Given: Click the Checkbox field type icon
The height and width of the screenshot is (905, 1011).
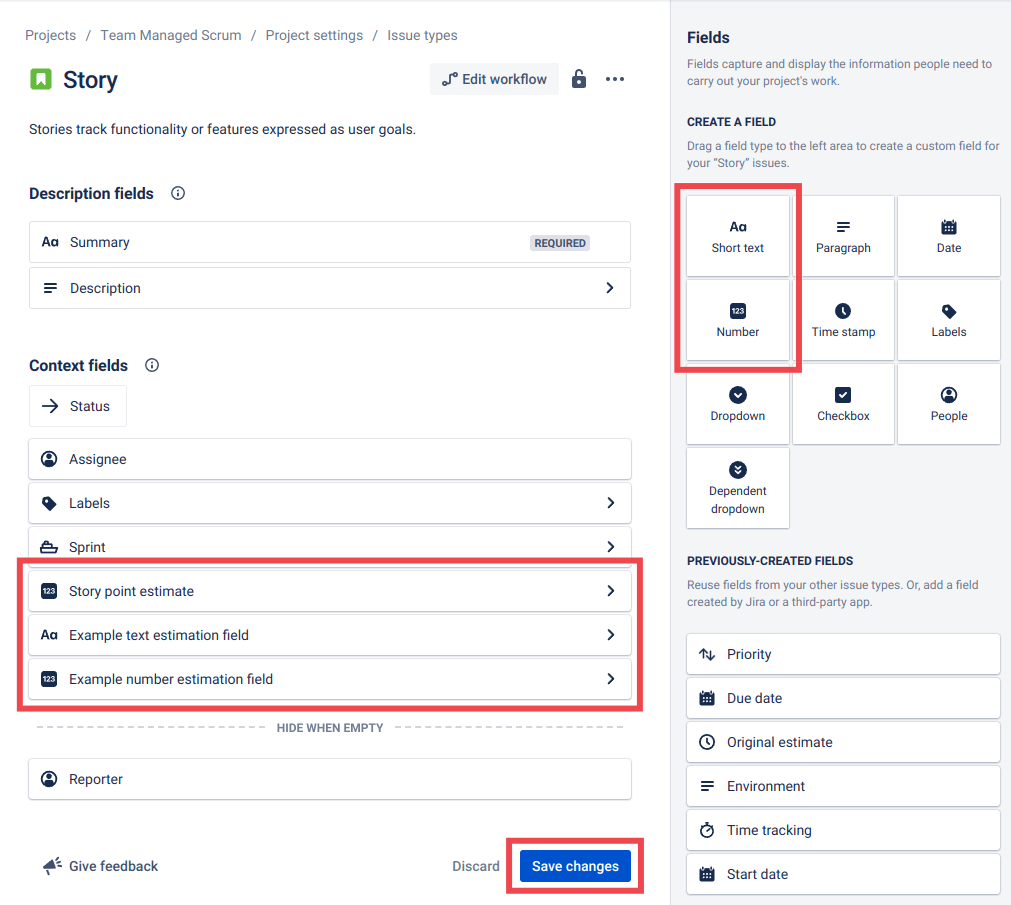Looking at the screenshot, I should (x=843, y=403).
